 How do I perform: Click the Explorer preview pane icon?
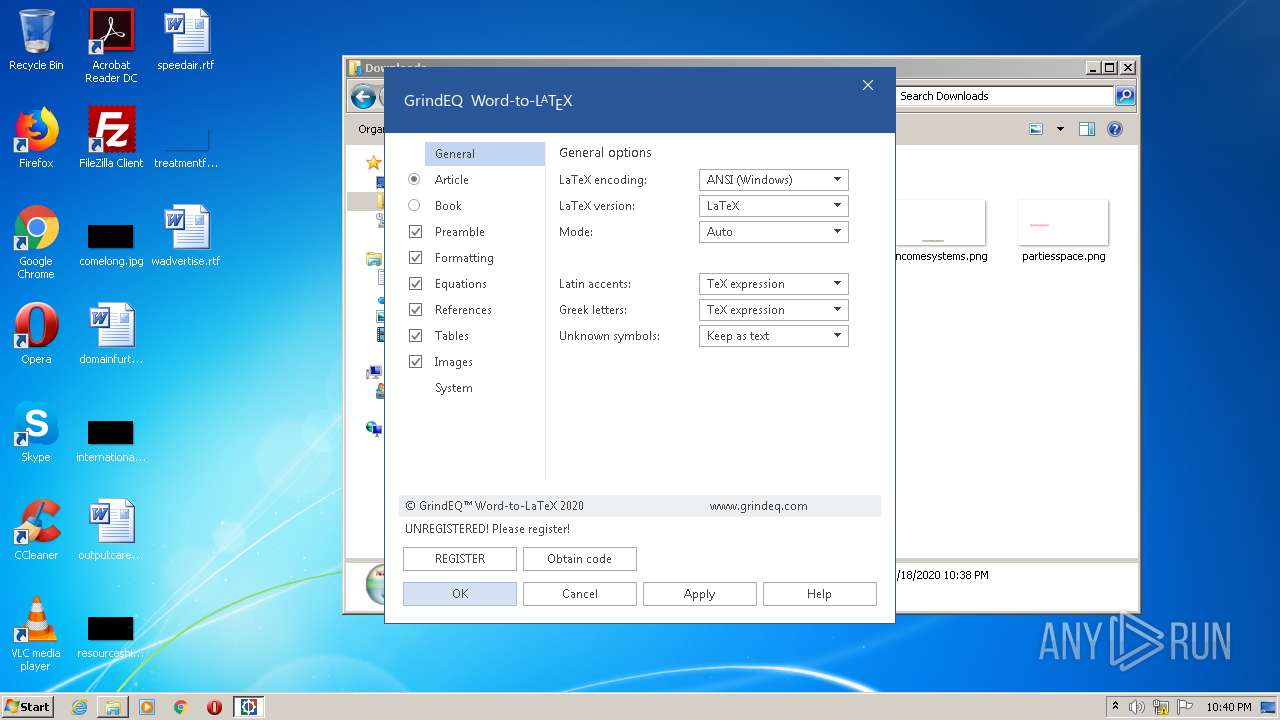pos(1087,129)
